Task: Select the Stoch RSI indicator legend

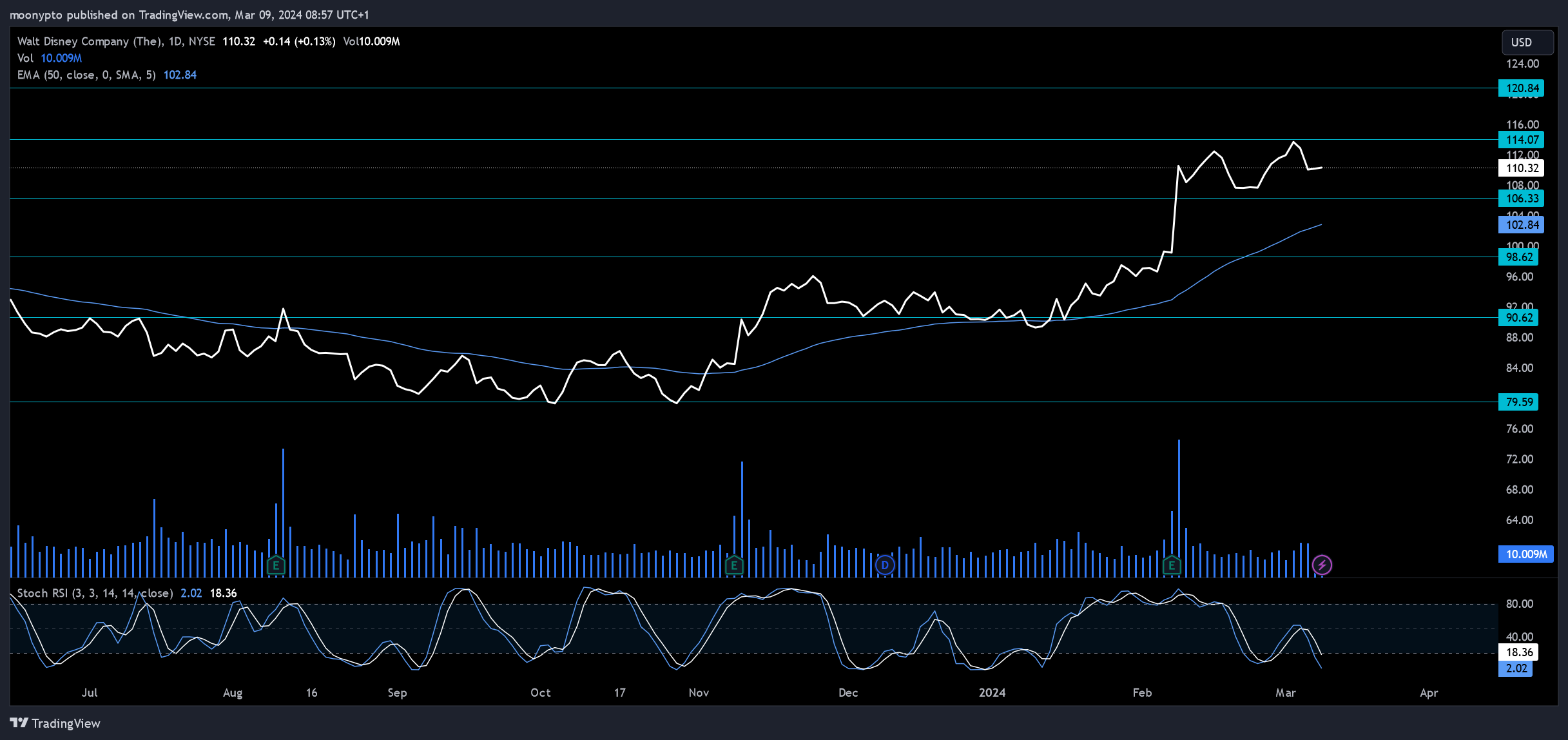Action: click(x=127, y=593)
